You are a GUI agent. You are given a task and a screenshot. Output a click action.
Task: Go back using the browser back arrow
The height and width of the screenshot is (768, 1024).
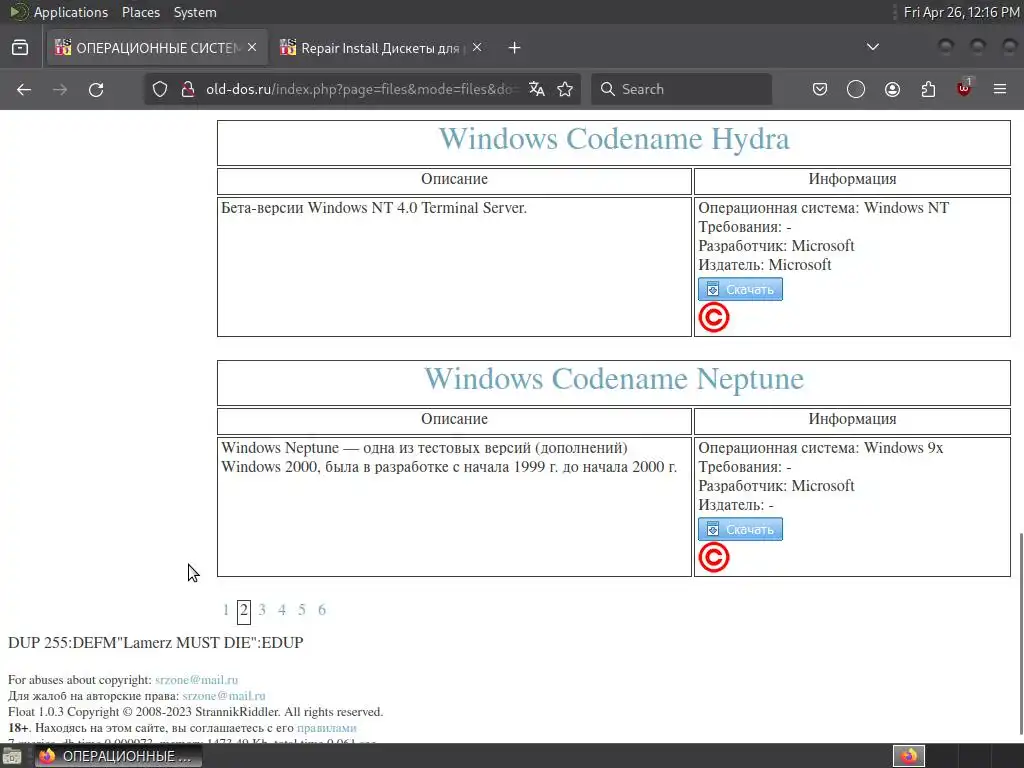pos(24,89)
